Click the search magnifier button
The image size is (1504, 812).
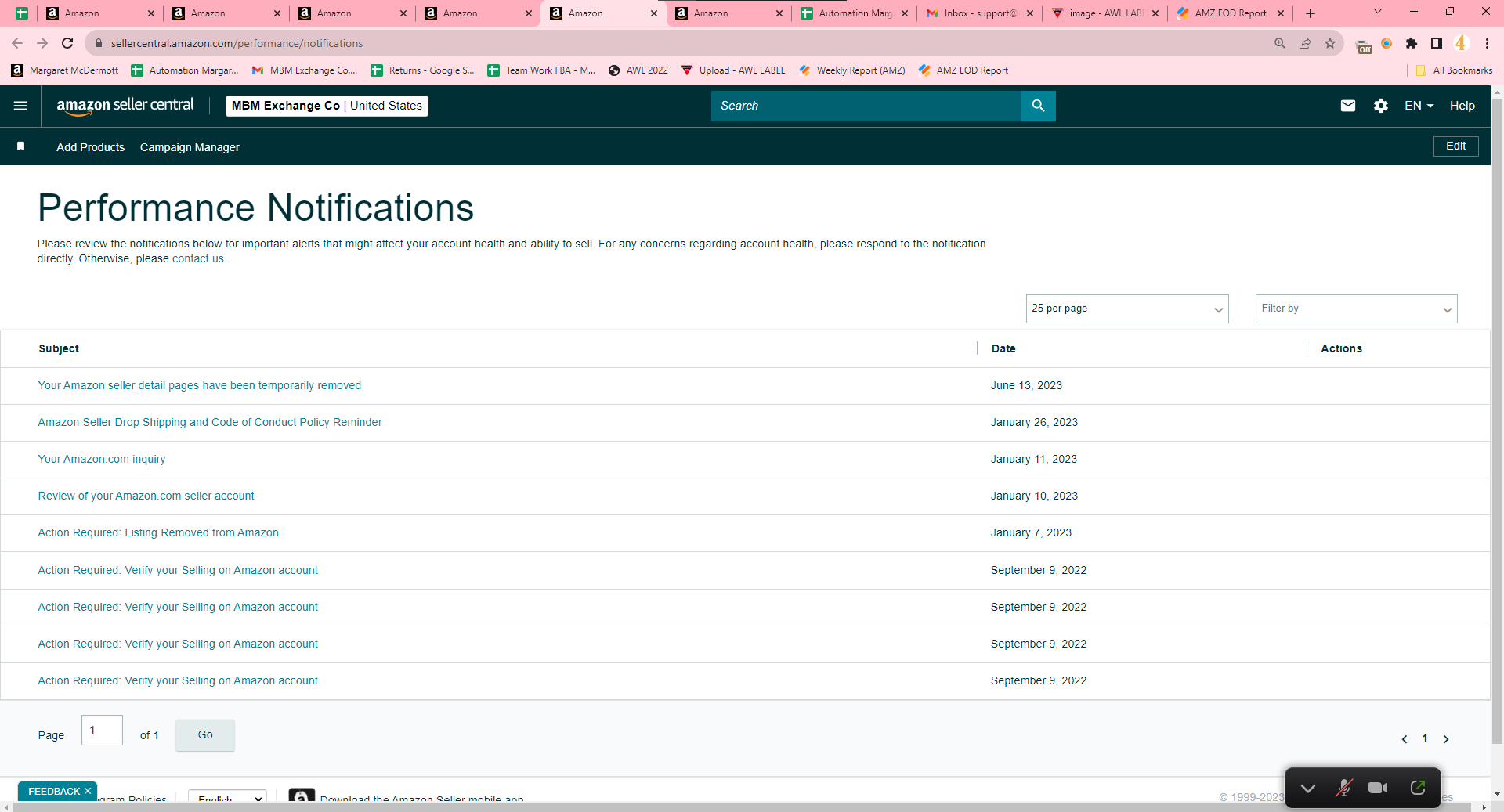coord(1038,106)
